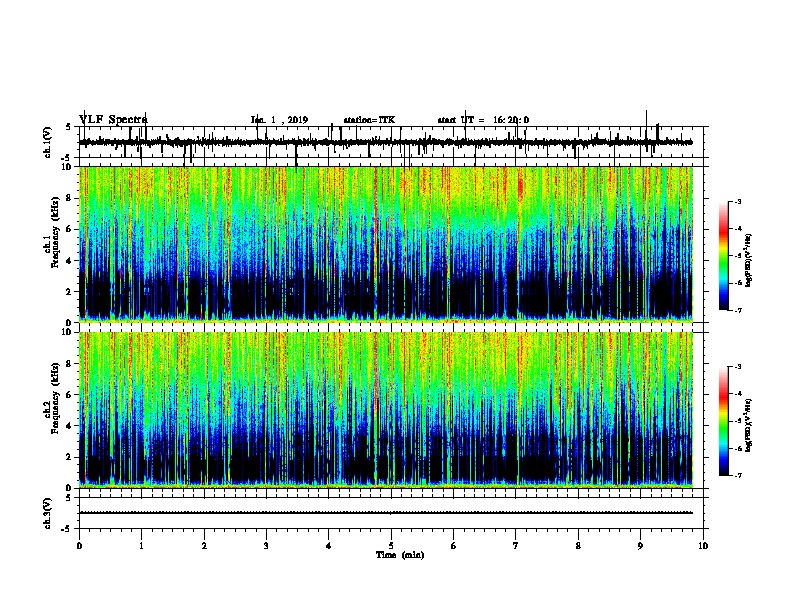
Task: Click the time axis tick label "6"
Action: click(454, 545)
